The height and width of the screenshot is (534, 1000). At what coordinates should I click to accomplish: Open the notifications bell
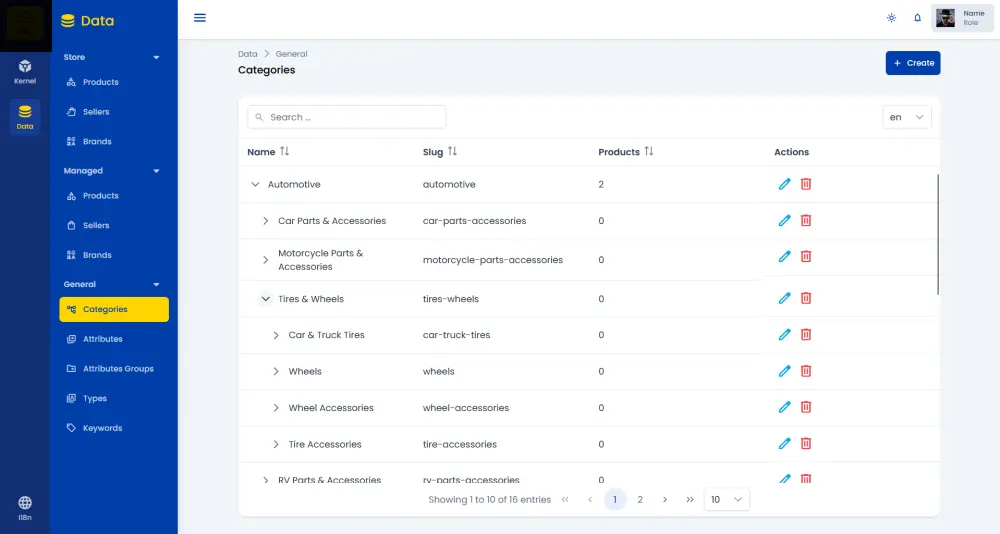918,18
